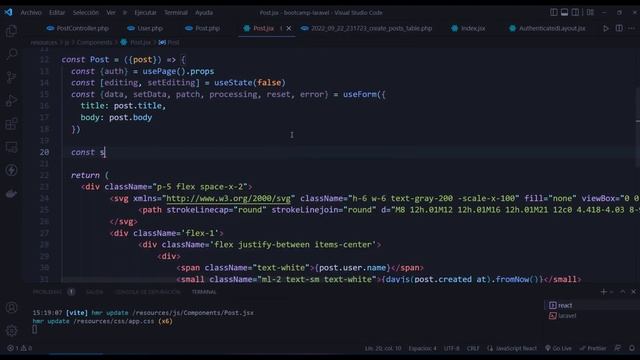The image size is (640, 360).
Task: Open the Source Control view
Action: [x=11, y=77]
